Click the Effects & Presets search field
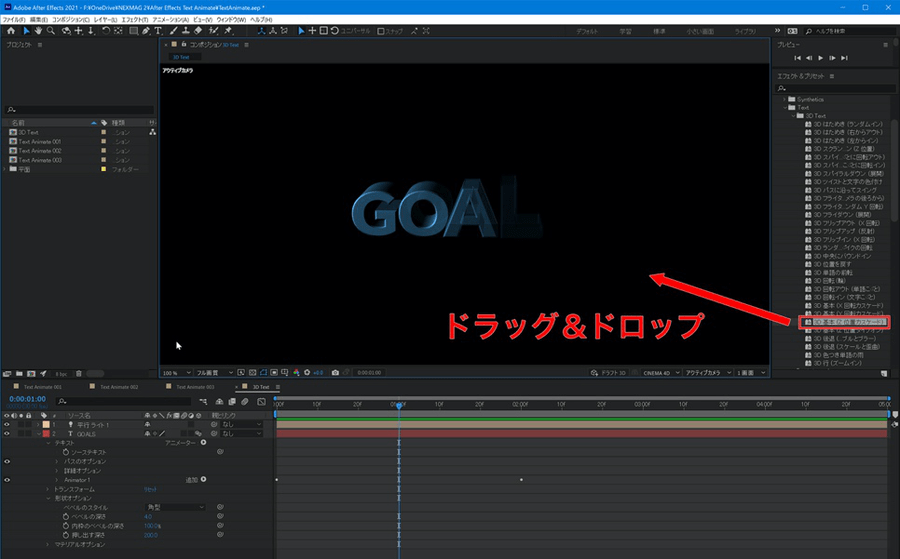The image size is (900, 559). (x=836, y=88)
